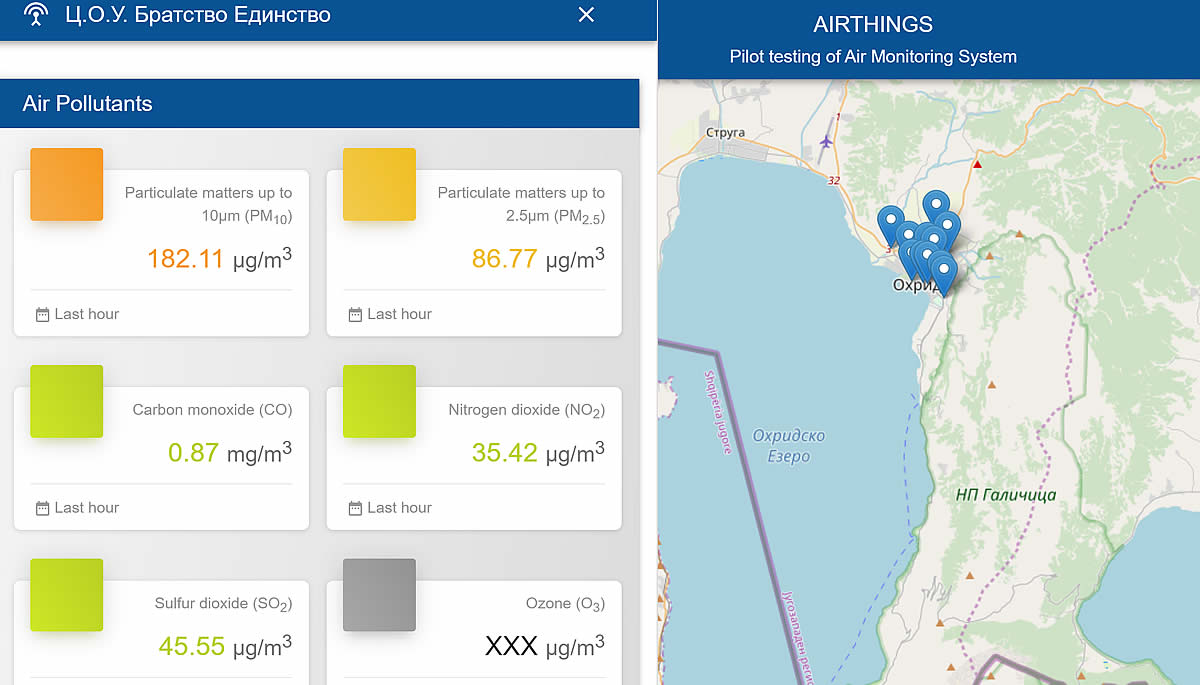The height and width of the screenshot is (685, 1200).
Task: Click Last hour in the Nitrogen dioxide card
Action: [x=399, y=508]
